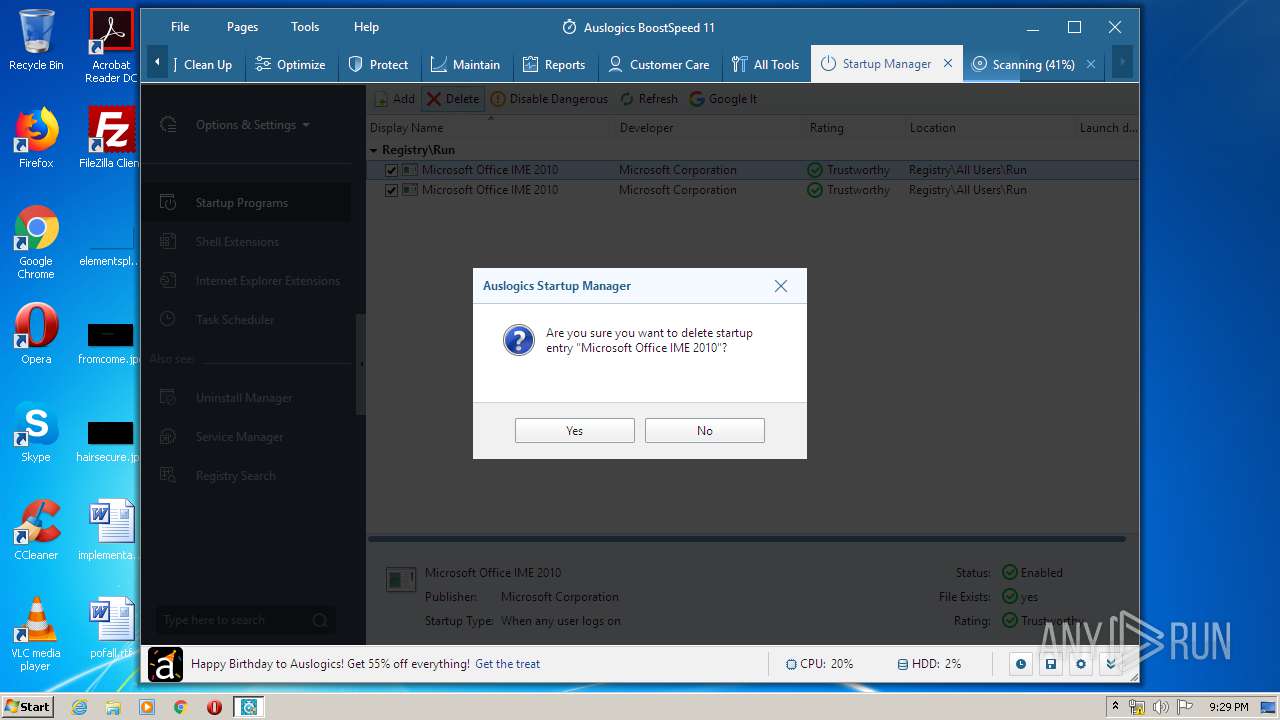Click the CPU usage indicator
This screenshot has width=1280, height=720.
coord(819,664)
